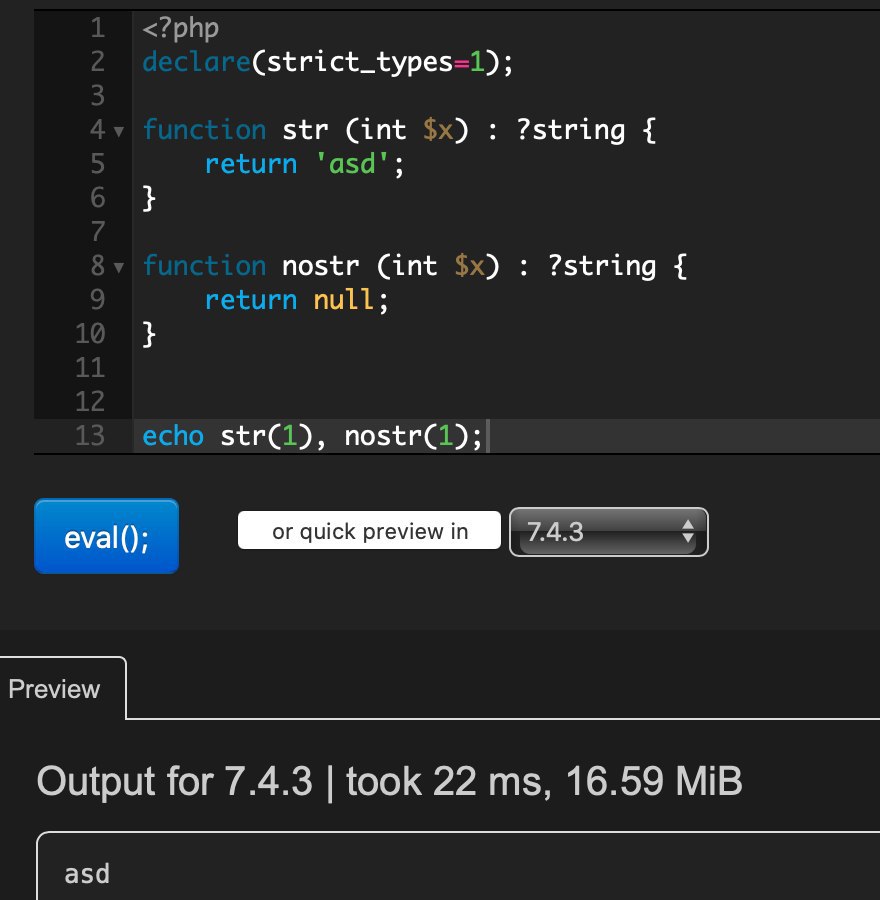Image resolution: width=880 pixels, height=900 pixels.
Task: Place cursor on line 13 echo statement
Action: coord(312,436)
